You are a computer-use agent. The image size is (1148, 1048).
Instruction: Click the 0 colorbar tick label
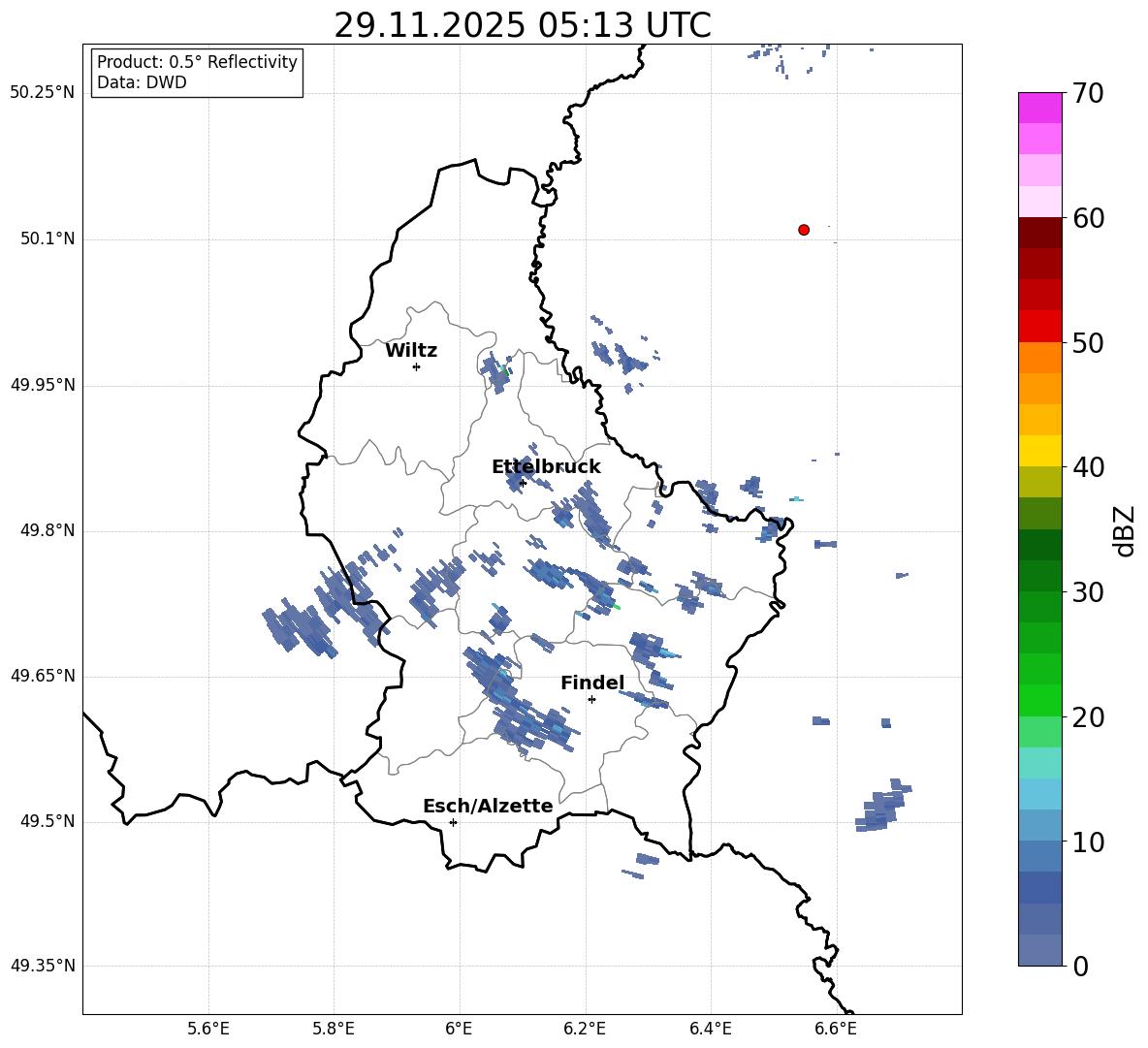tap(1080, 967)
